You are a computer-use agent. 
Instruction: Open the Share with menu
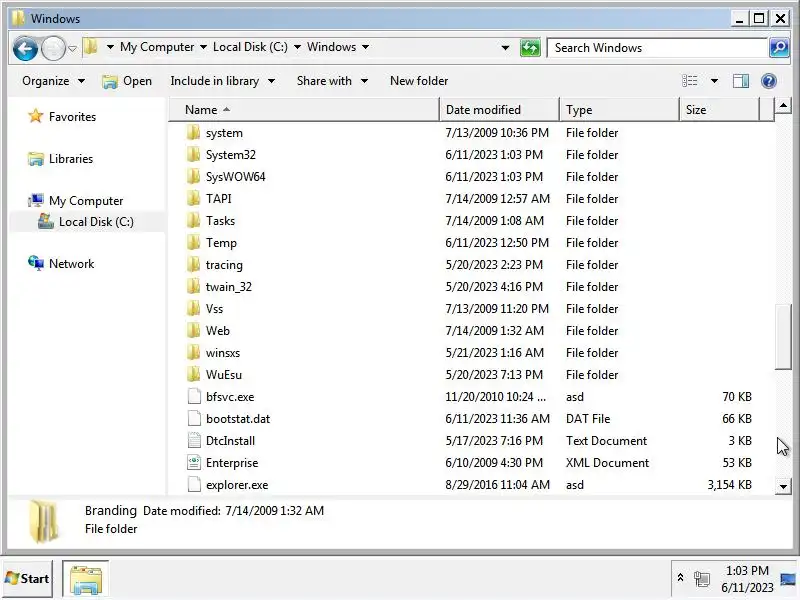tap(332, 81)
